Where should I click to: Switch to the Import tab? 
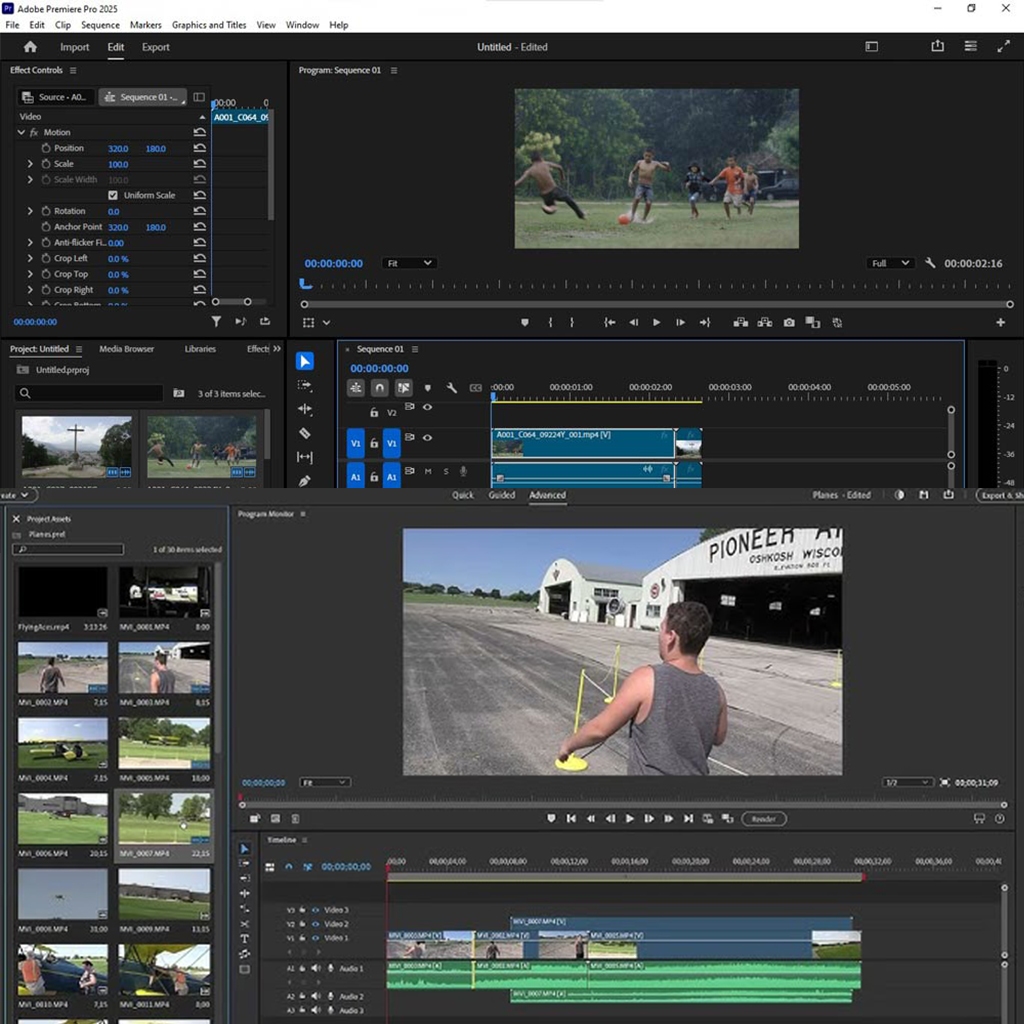[74, 47]
